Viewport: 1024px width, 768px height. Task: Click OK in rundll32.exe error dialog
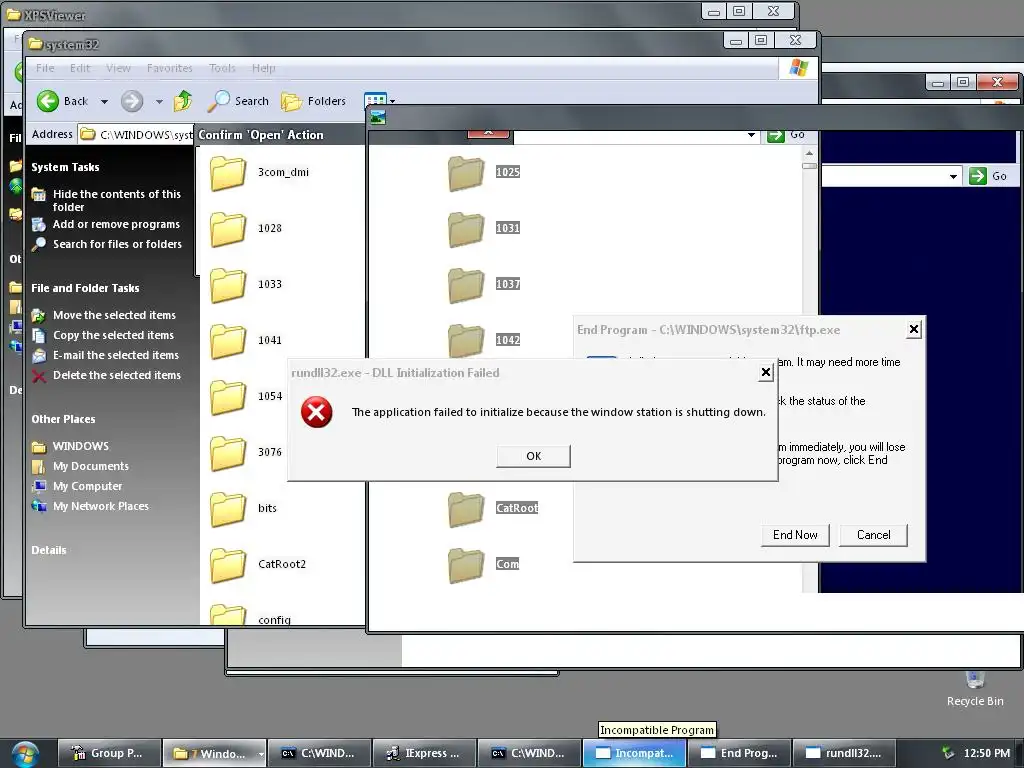click(x=534, y=456)
